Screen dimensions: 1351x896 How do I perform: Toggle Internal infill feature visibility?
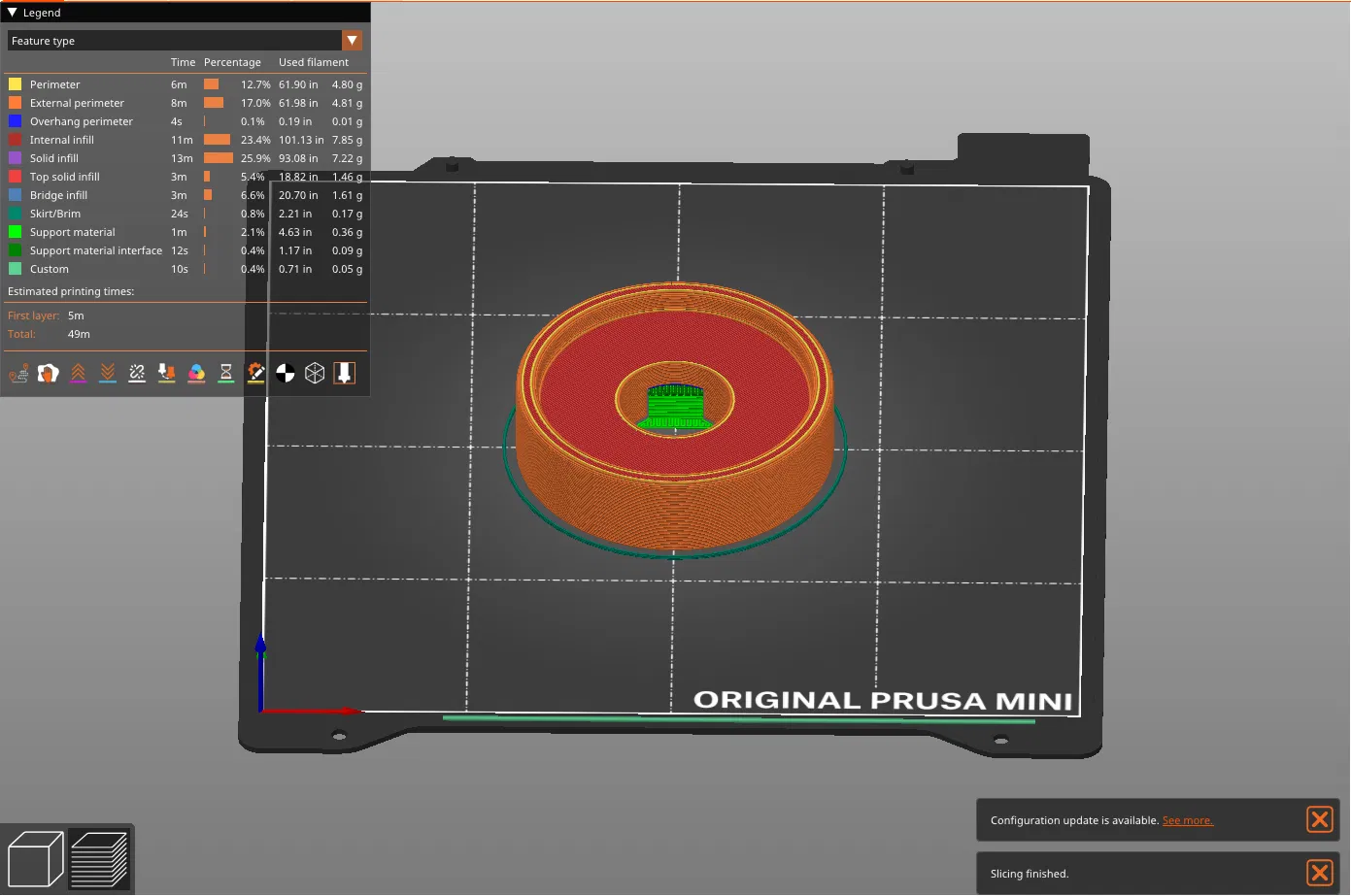[186, 140]
